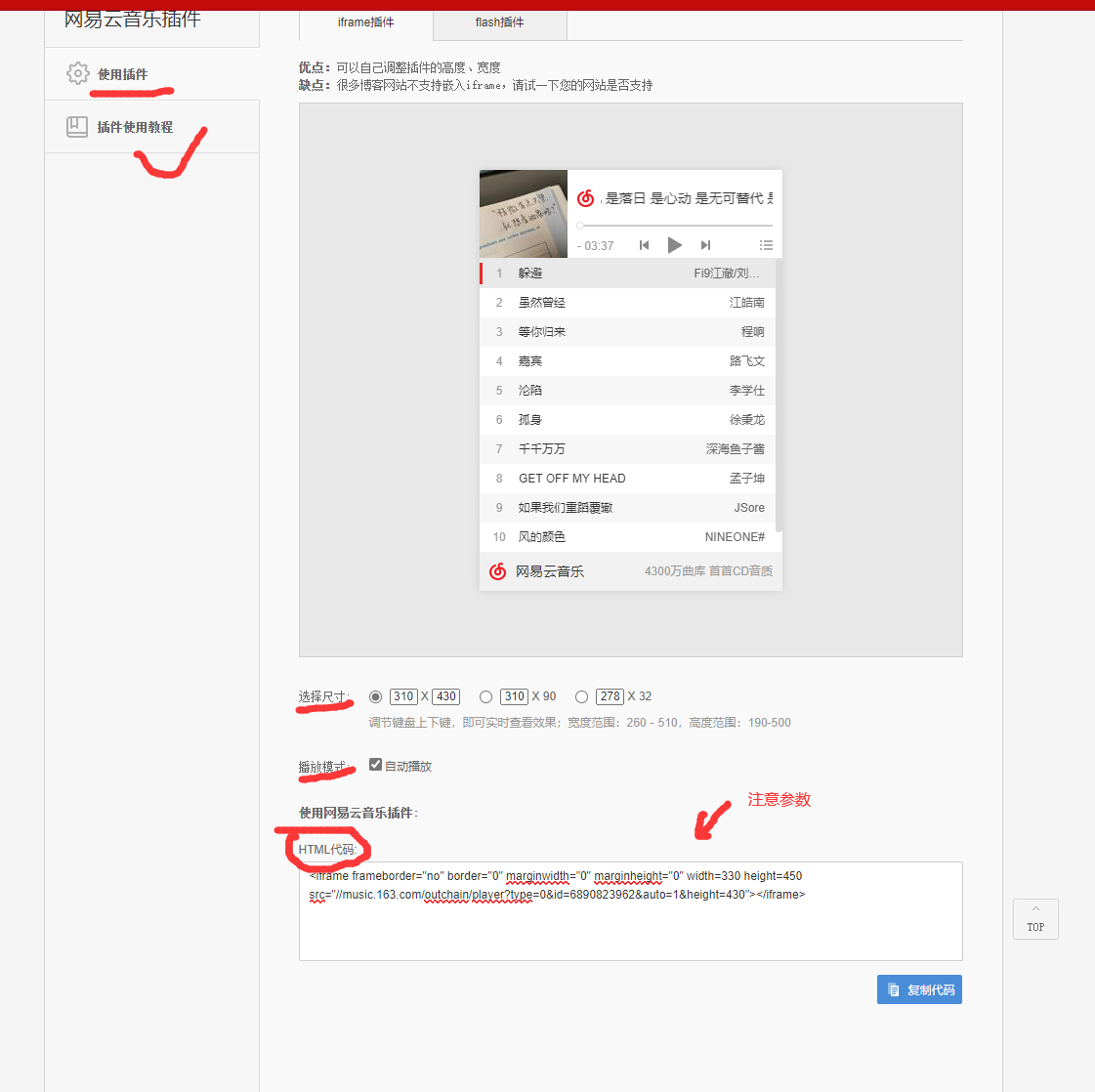Click the TOP back-to-top button
1095x1092 pixels.
coord(1035,919)
